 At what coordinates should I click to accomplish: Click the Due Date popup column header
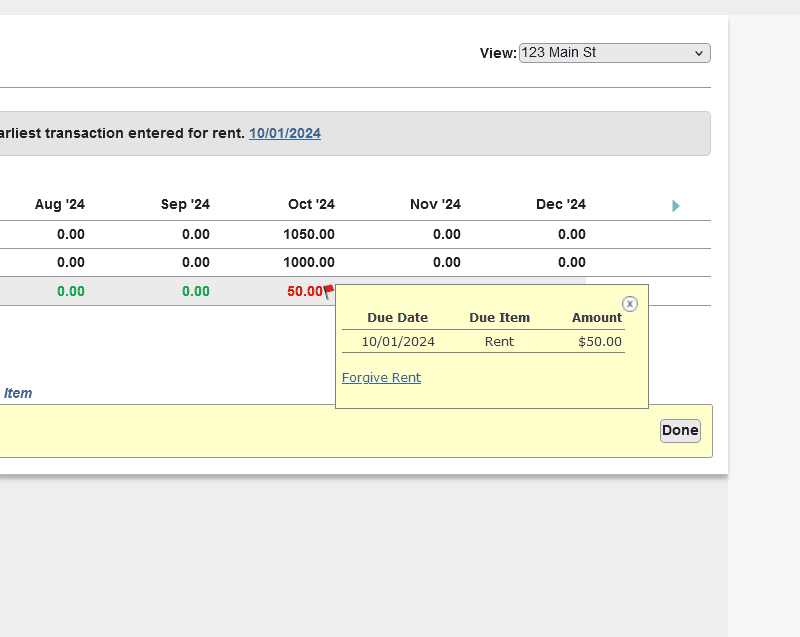point(397,317)
